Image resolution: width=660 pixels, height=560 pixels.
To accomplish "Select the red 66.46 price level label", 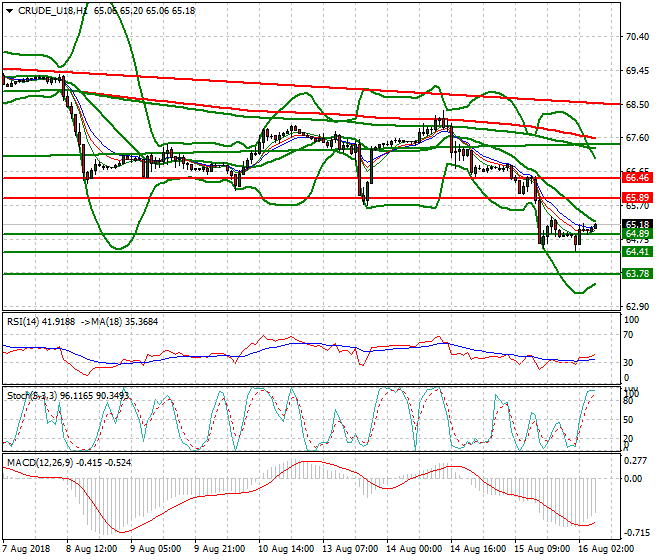I will (637, 178).
